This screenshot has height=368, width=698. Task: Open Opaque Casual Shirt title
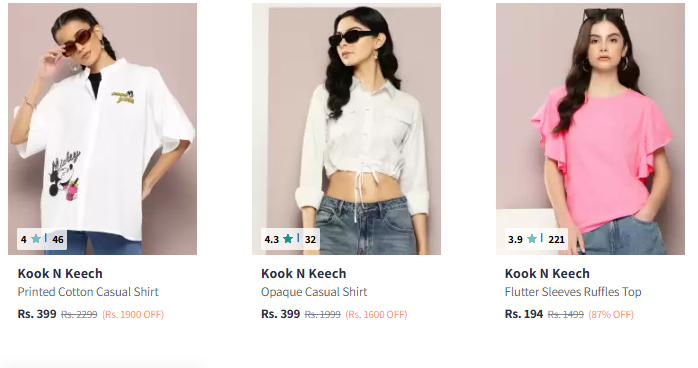314,292
